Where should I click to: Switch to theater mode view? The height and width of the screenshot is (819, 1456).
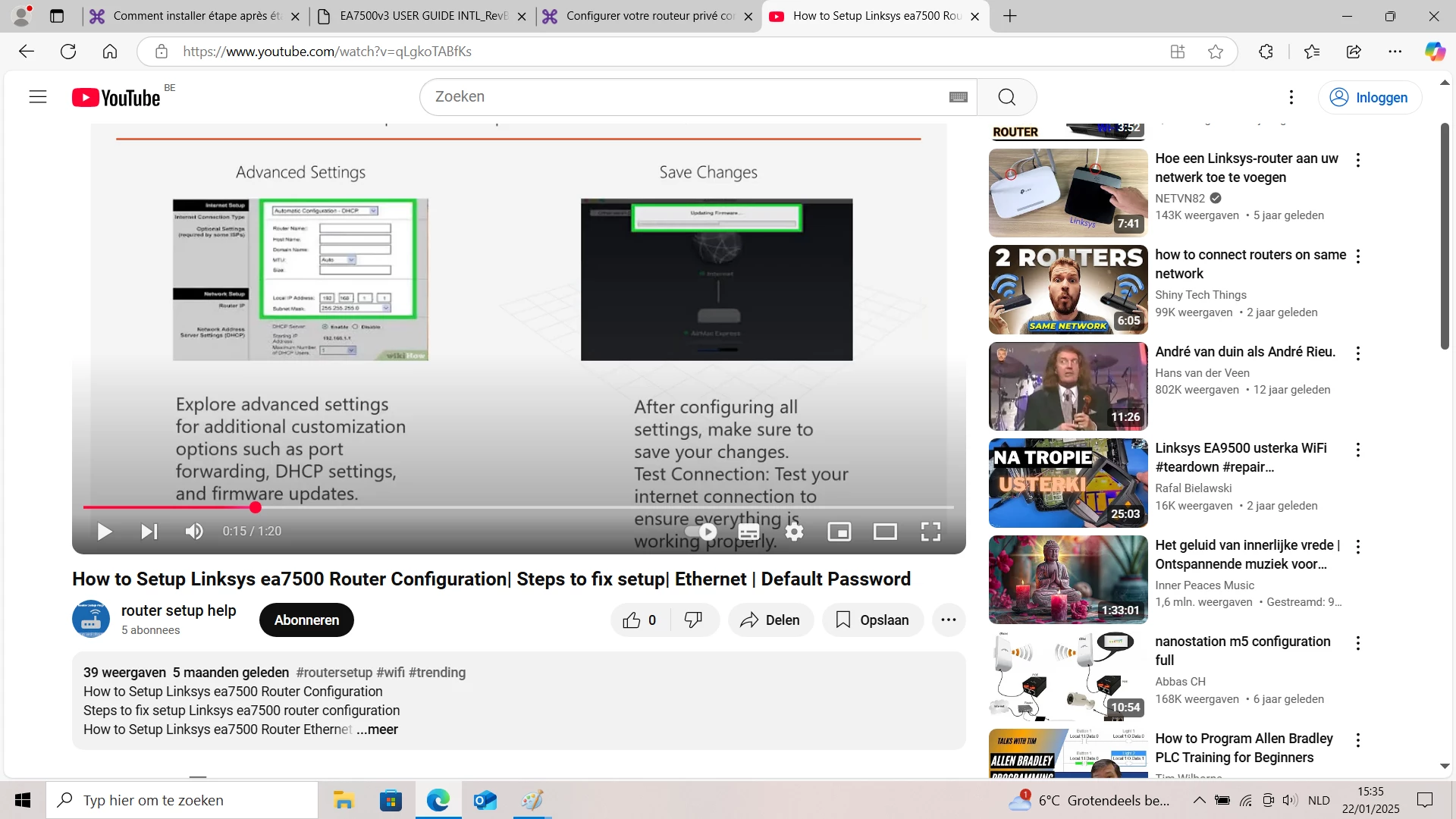885,532
